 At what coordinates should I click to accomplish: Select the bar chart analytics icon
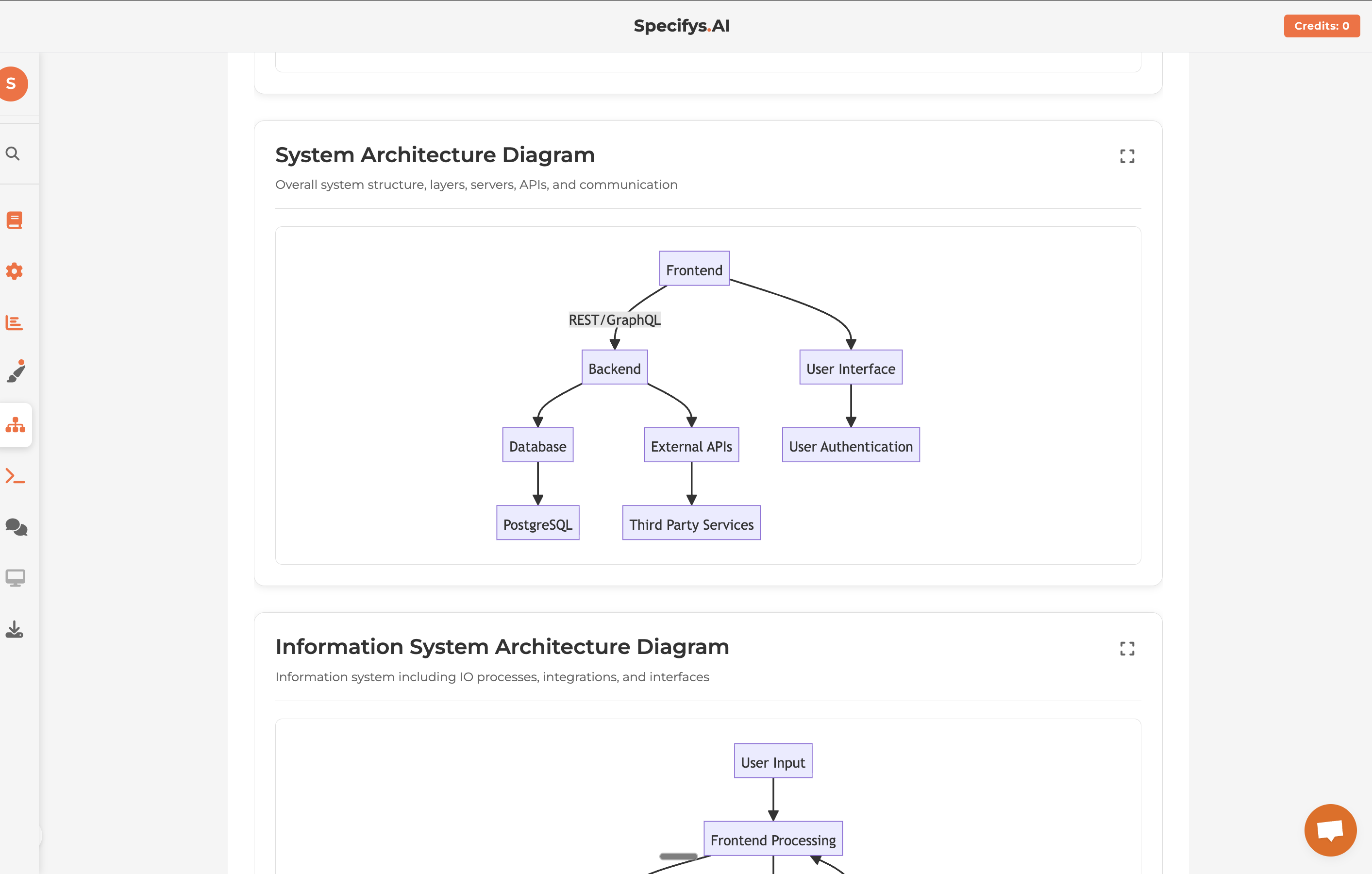(x=13, y=322)
